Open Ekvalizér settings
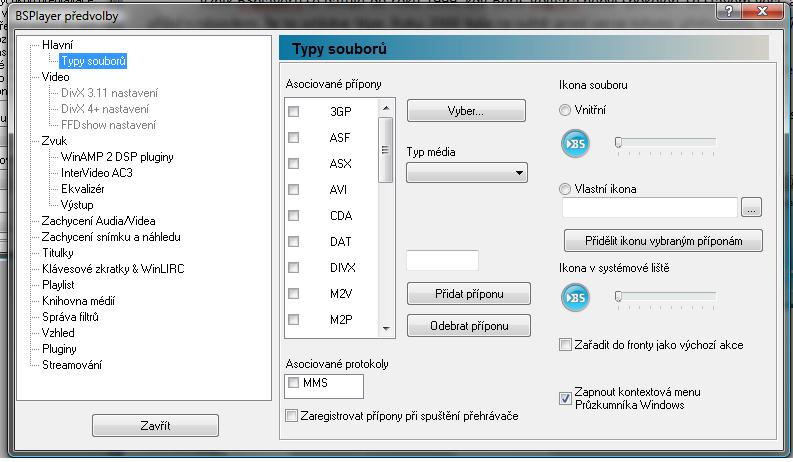This screenshot has width=793, height=462. pos(82,189)
